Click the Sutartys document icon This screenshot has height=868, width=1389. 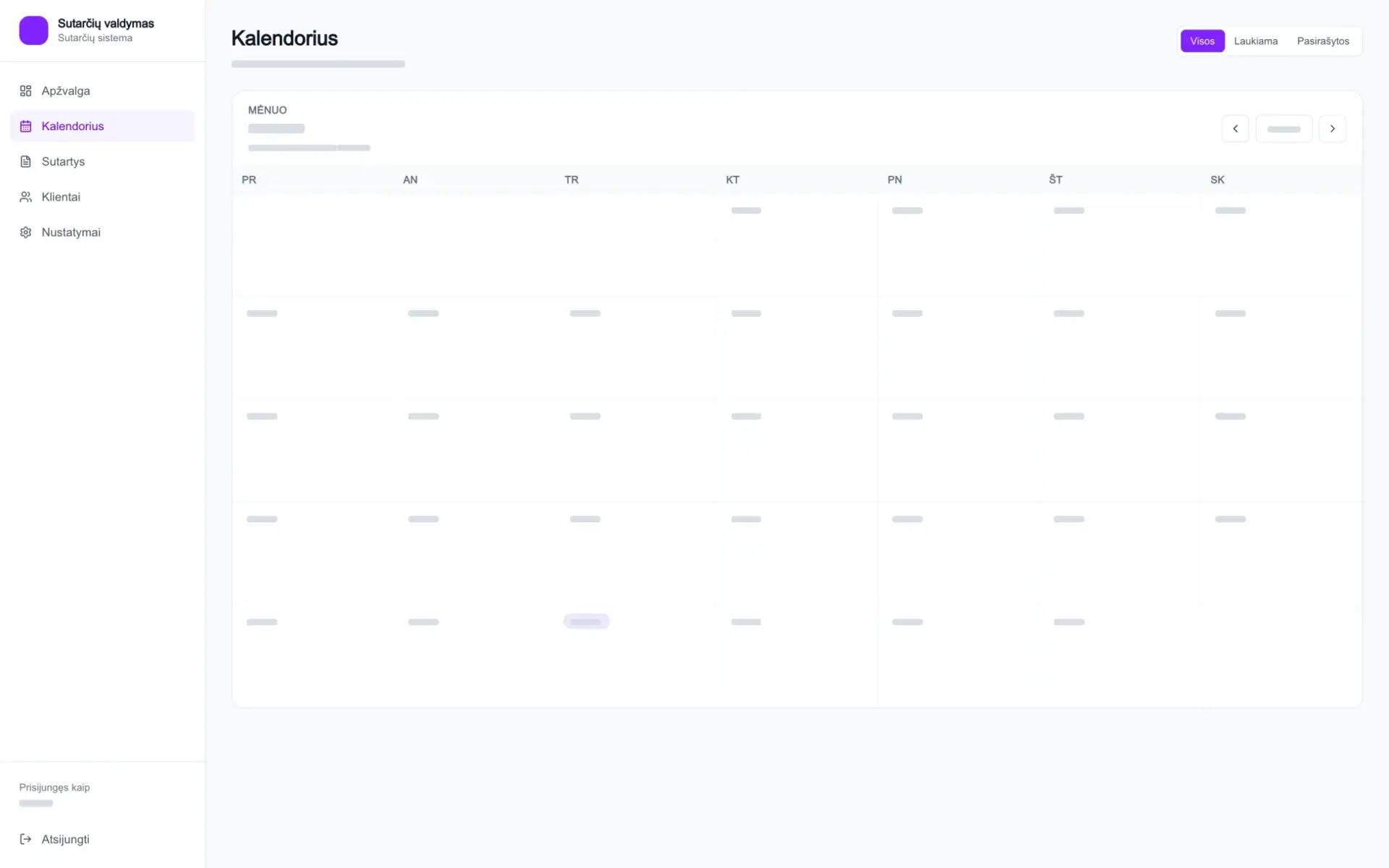point(26,161)
